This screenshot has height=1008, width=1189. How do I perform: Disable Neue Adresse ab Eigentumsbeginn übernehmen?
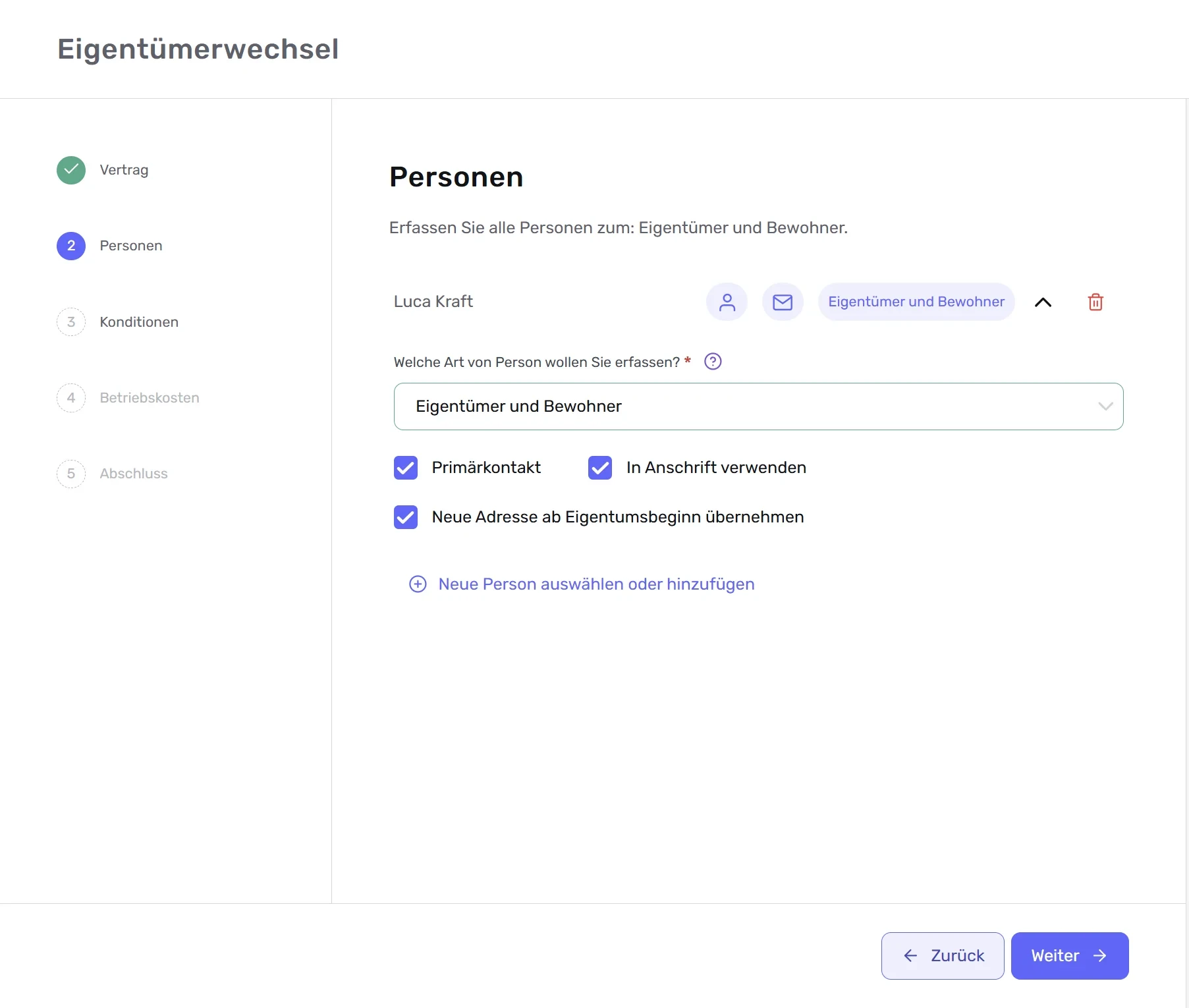pyautogui.click(x=406, y=517)
